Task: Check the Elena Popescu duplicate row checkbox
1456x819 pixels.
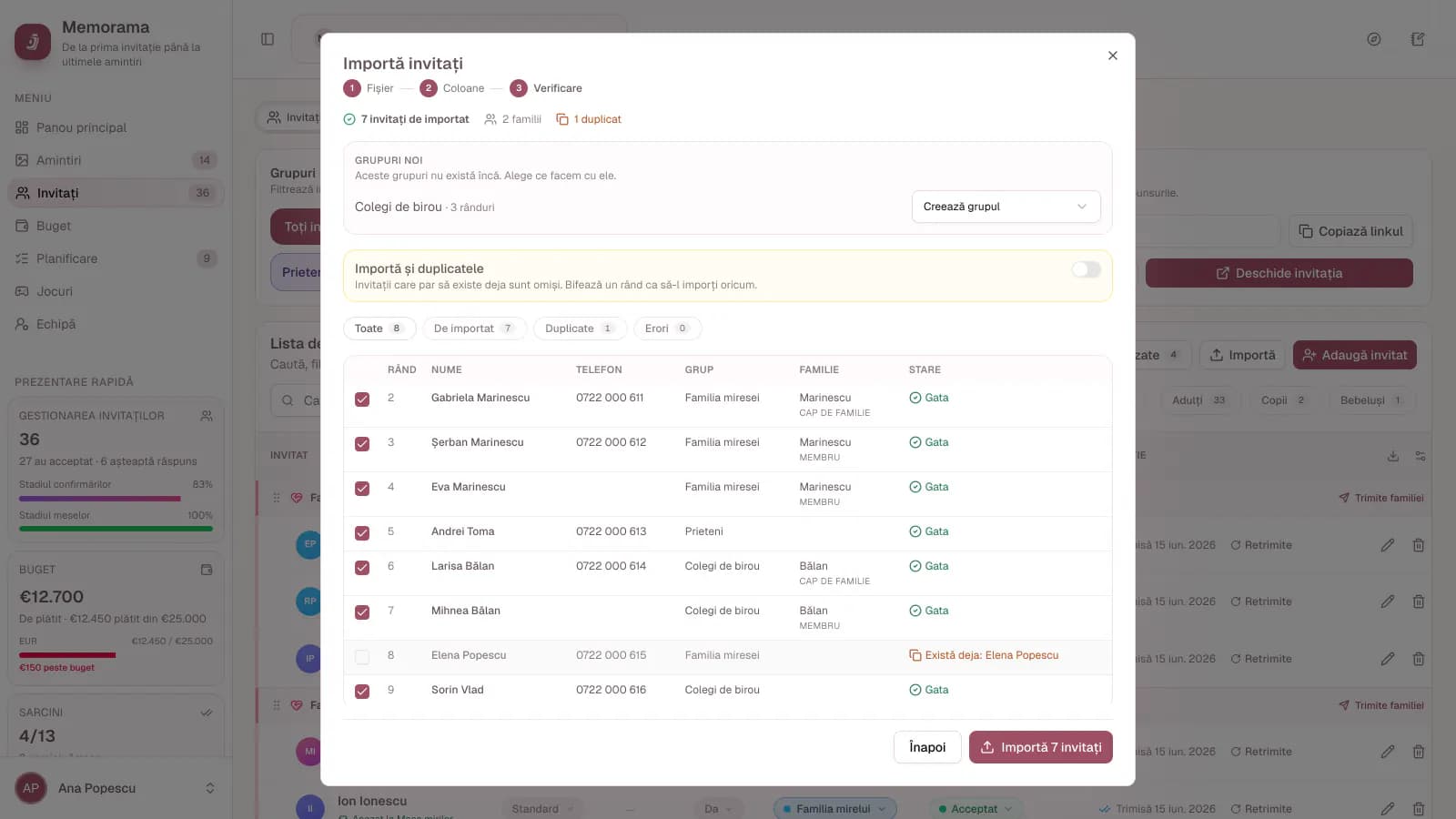Action: pos(362,657)
